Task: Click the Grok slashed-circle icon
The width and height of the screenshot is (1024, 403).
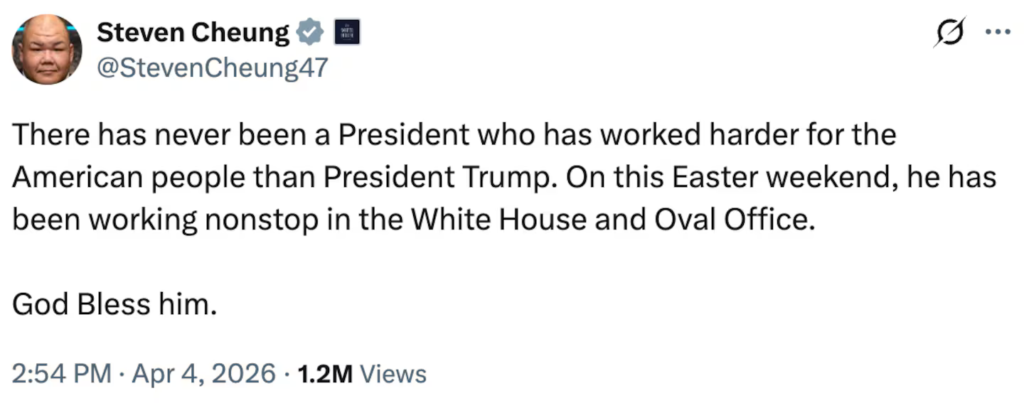Action: [x=951, y=31]
